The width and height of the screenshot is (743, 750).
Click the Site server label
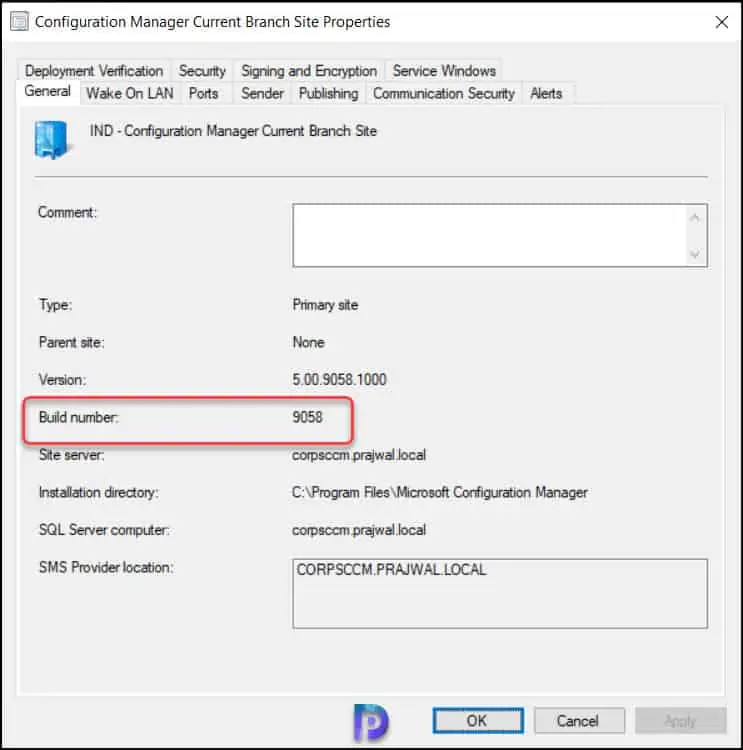click(71, 455)
